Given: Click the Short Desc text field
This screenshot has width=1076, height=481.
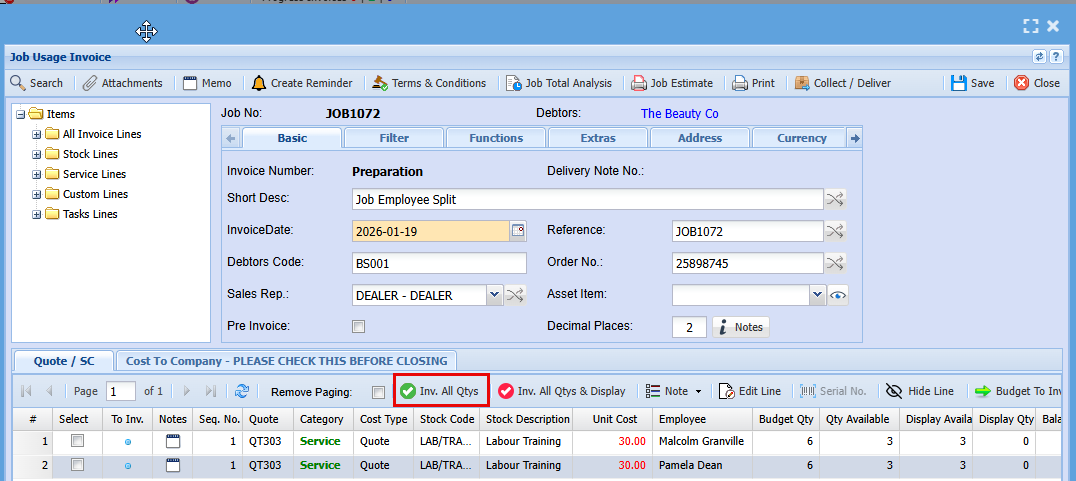Looking at the screenshot, I should (587, 199).
